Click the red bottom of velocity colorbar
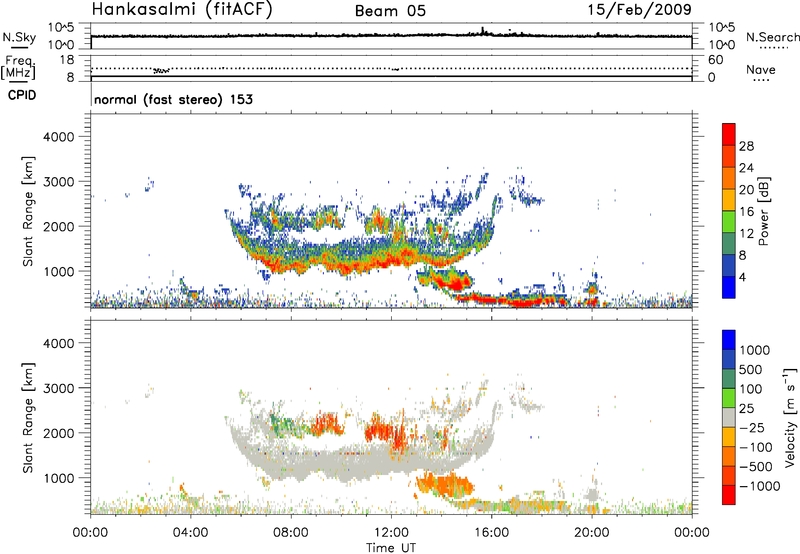The height and width of the screenshot is (554, 800). [729, 495]
